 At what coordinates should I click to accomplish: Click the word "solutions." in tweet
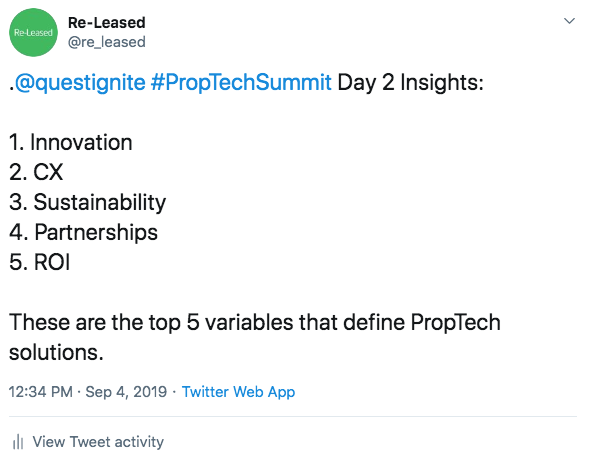coord(56,353)
